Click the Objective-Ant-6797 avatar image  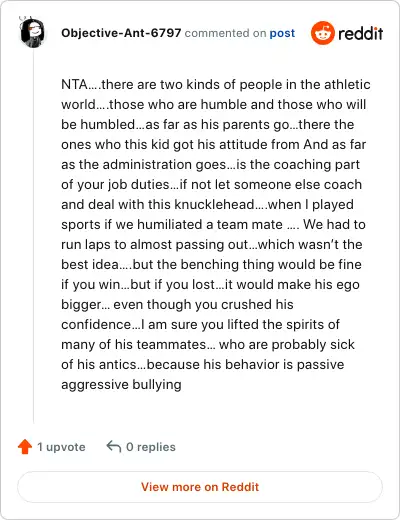(x=32, y=32)
